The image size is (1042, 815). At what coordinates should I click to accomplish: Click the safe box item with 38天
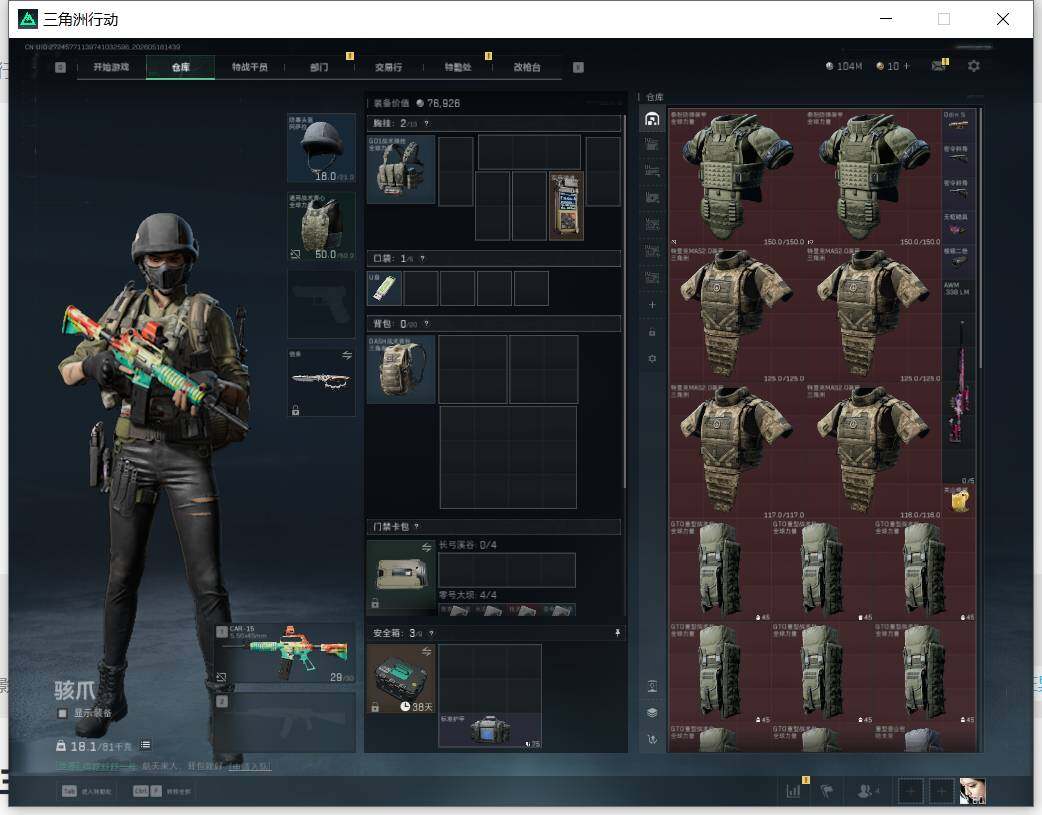(401, 679)
